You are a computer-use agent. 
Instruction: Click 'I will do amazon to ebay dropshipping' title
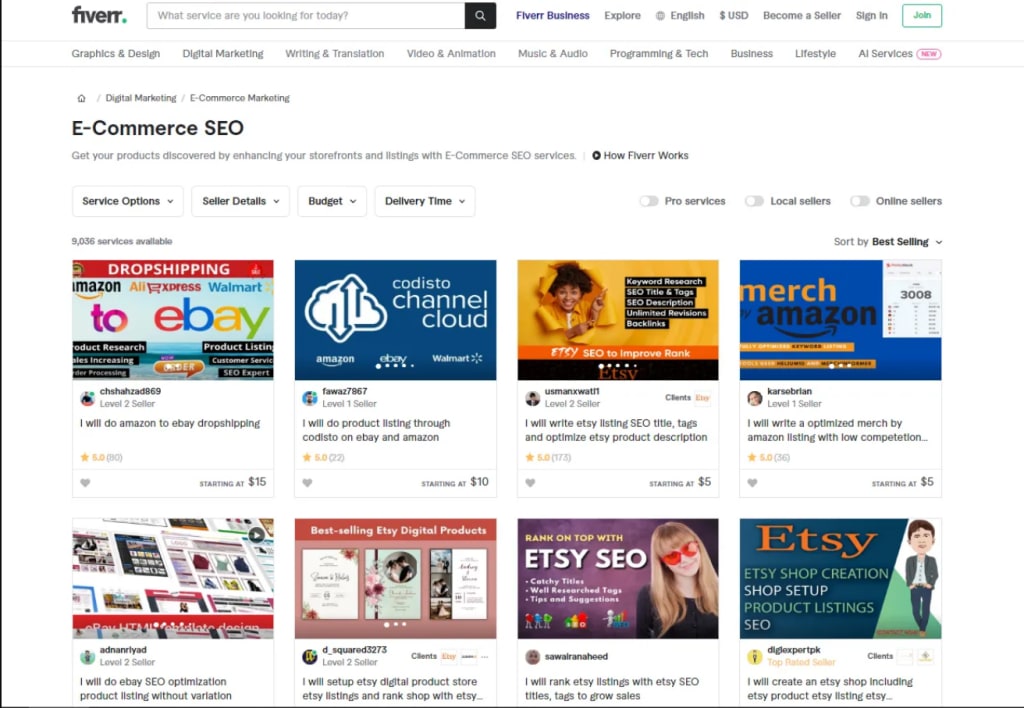[x=170, y=423]
